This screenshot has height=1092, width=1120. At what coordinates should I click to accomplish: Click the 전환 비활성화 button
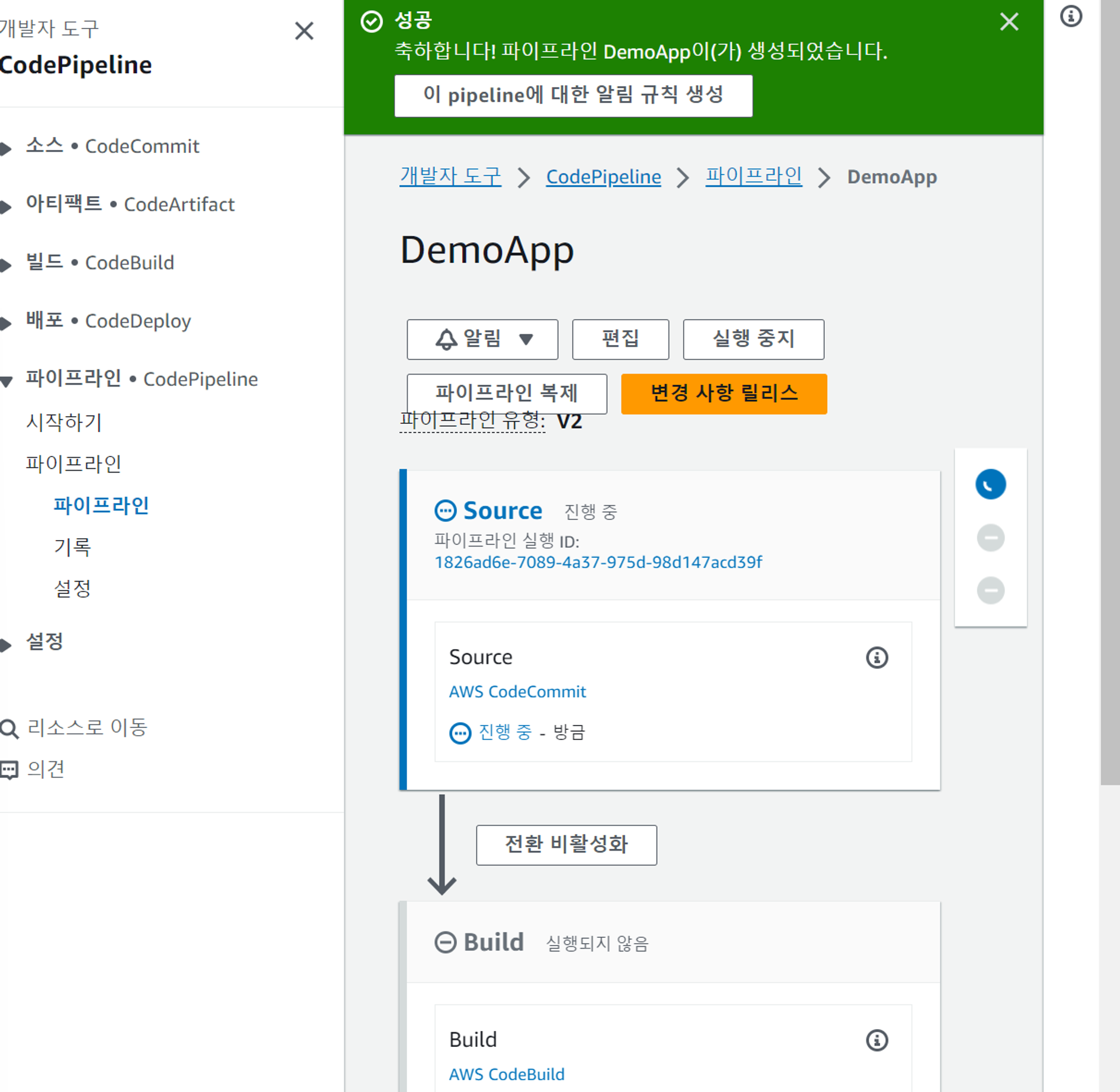click(566, 845)
